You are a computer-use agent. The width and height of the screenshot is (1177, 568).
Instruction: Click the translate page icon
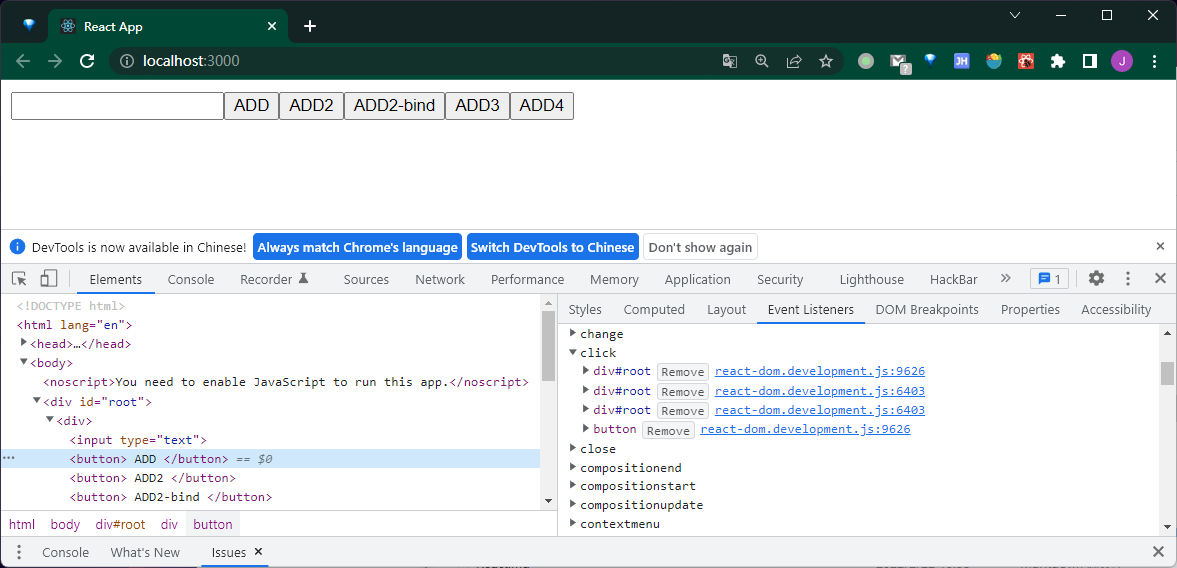coord(730,62)
